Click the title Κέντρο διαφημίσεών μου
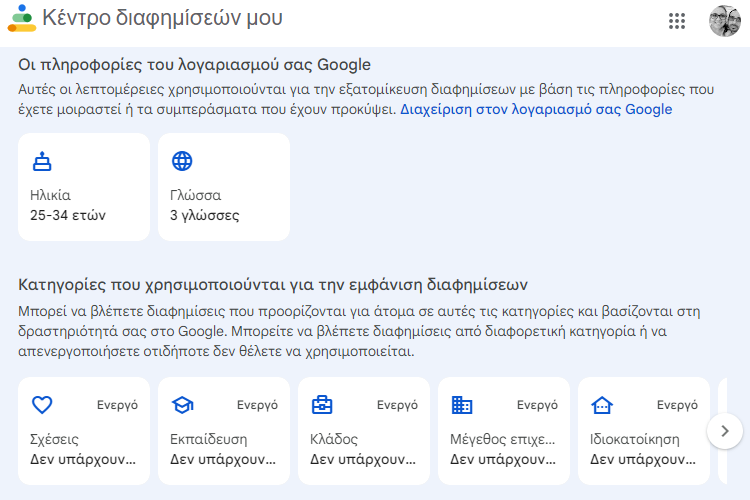 (x=163, y=18)
